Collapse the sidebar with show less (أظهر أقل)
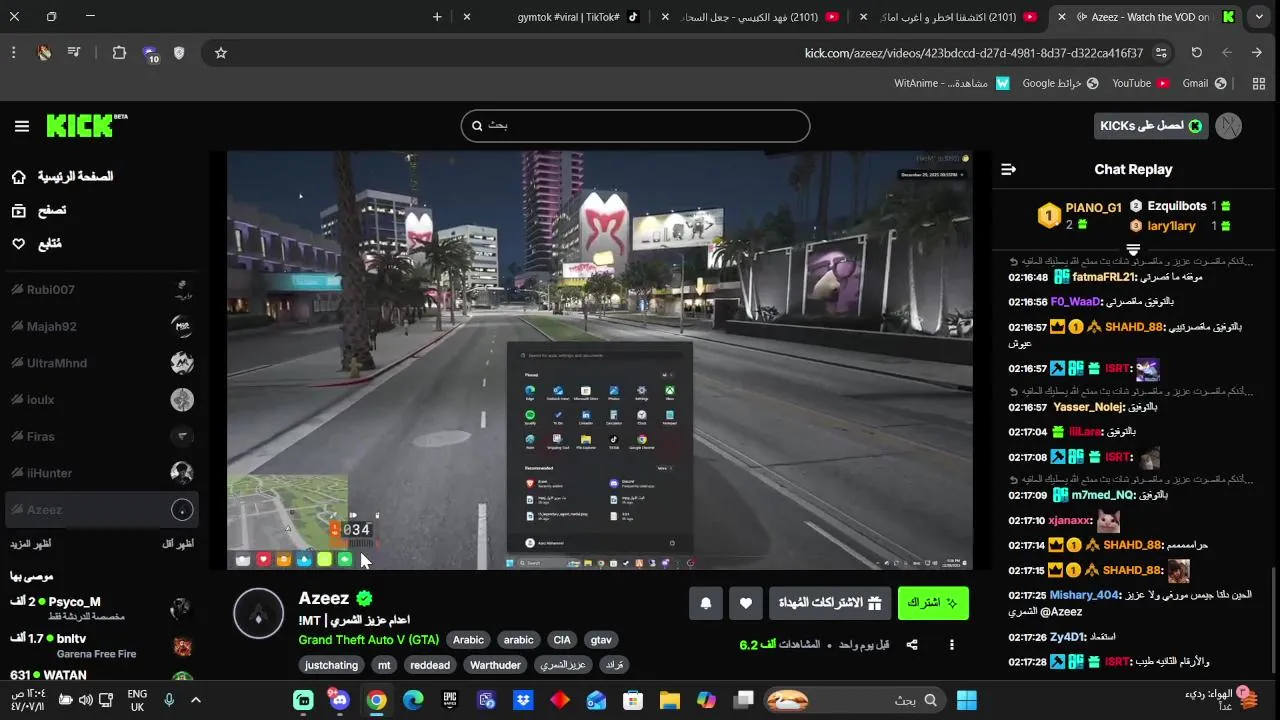Image resolution: width=1280 pixels, height=720 pixels. click(178, 544)
